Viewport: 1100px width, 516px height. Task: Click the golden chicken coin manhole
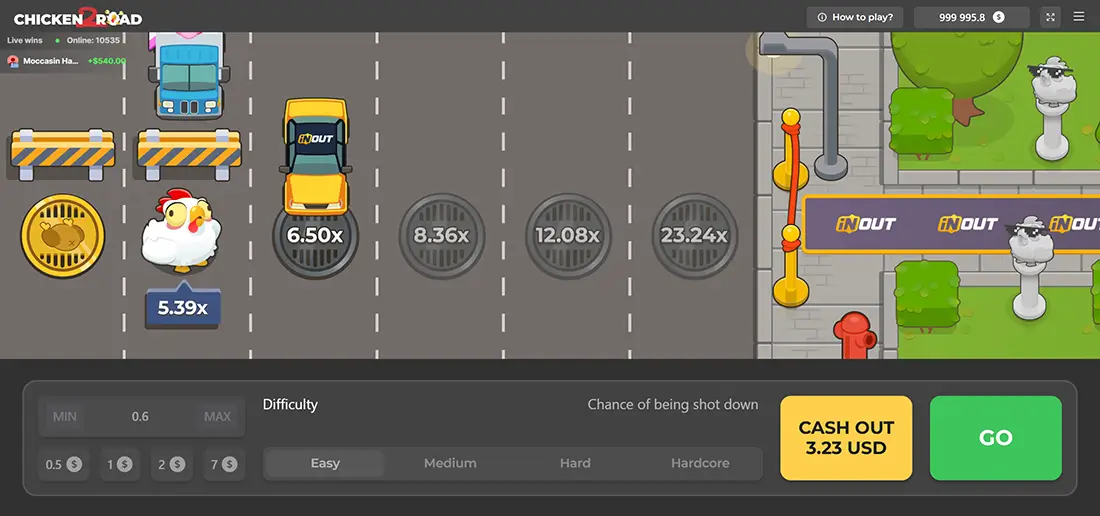point(62,236)
